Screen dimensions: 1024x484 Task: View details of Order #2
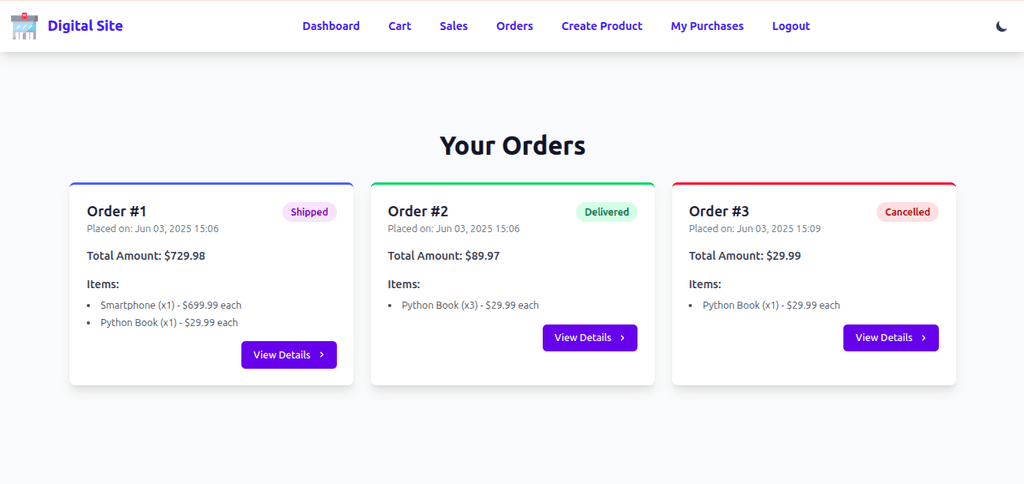[x=590, y=338]
